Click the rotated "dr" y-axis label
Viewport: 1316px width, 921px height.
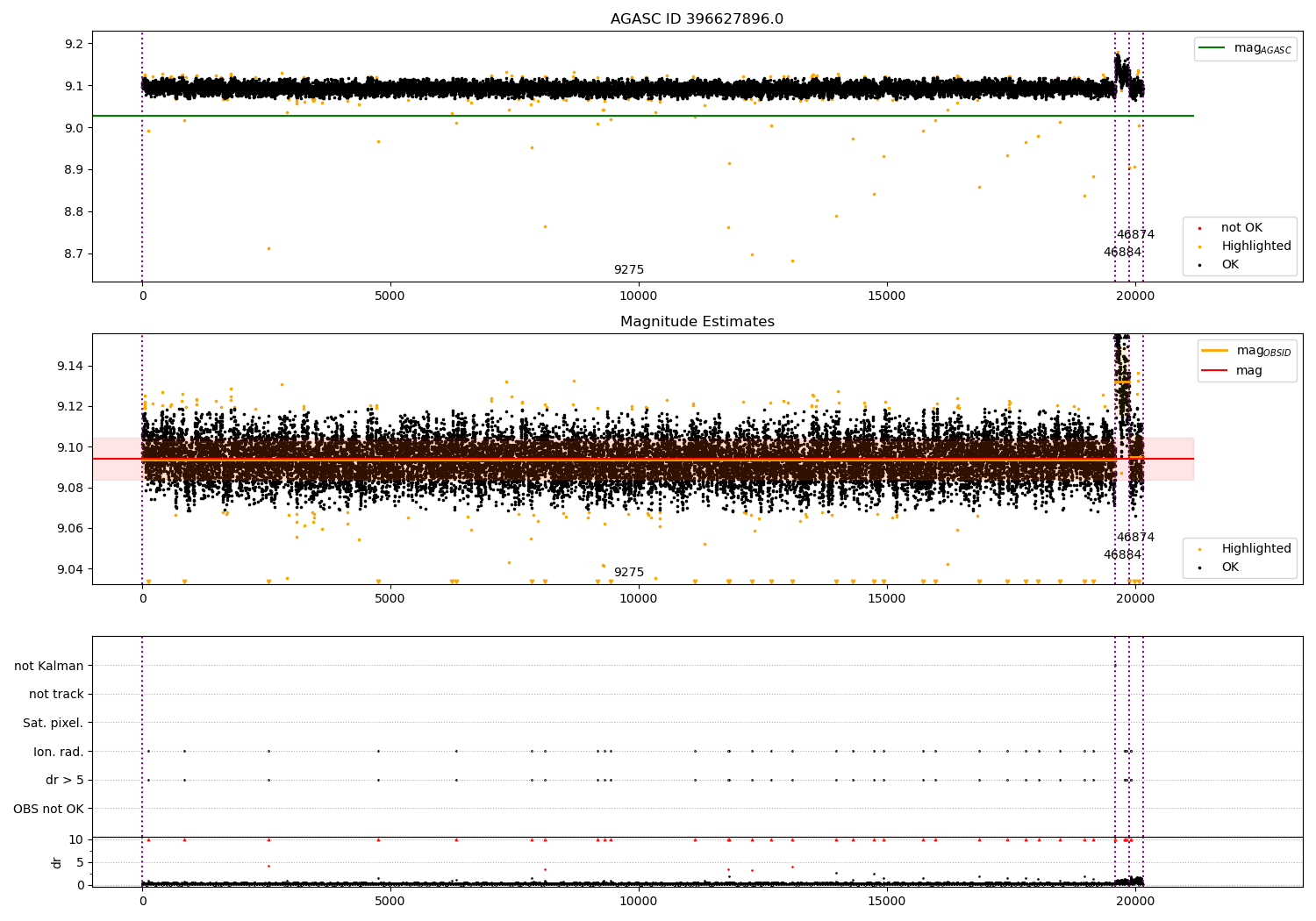tap(57, 862)
